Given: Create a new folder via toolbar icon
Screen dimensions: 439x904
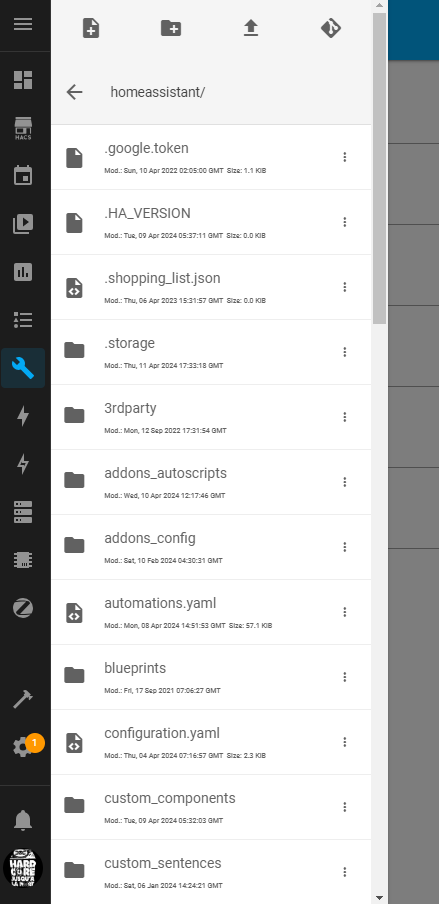Looking at the screenshot, I should pyautogui.click(x=171, y=28).
